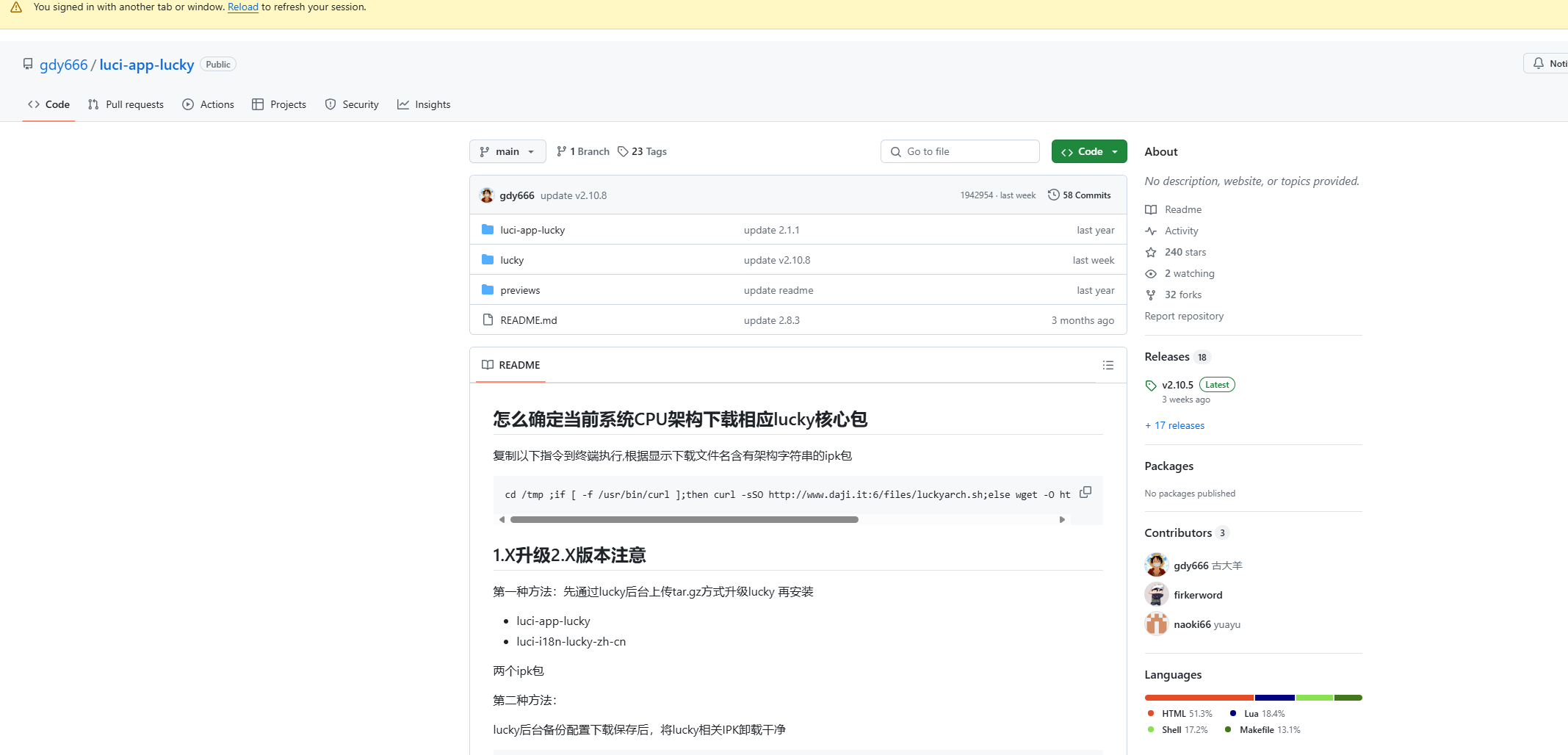Open the Insights tab

tap(424, 104)
